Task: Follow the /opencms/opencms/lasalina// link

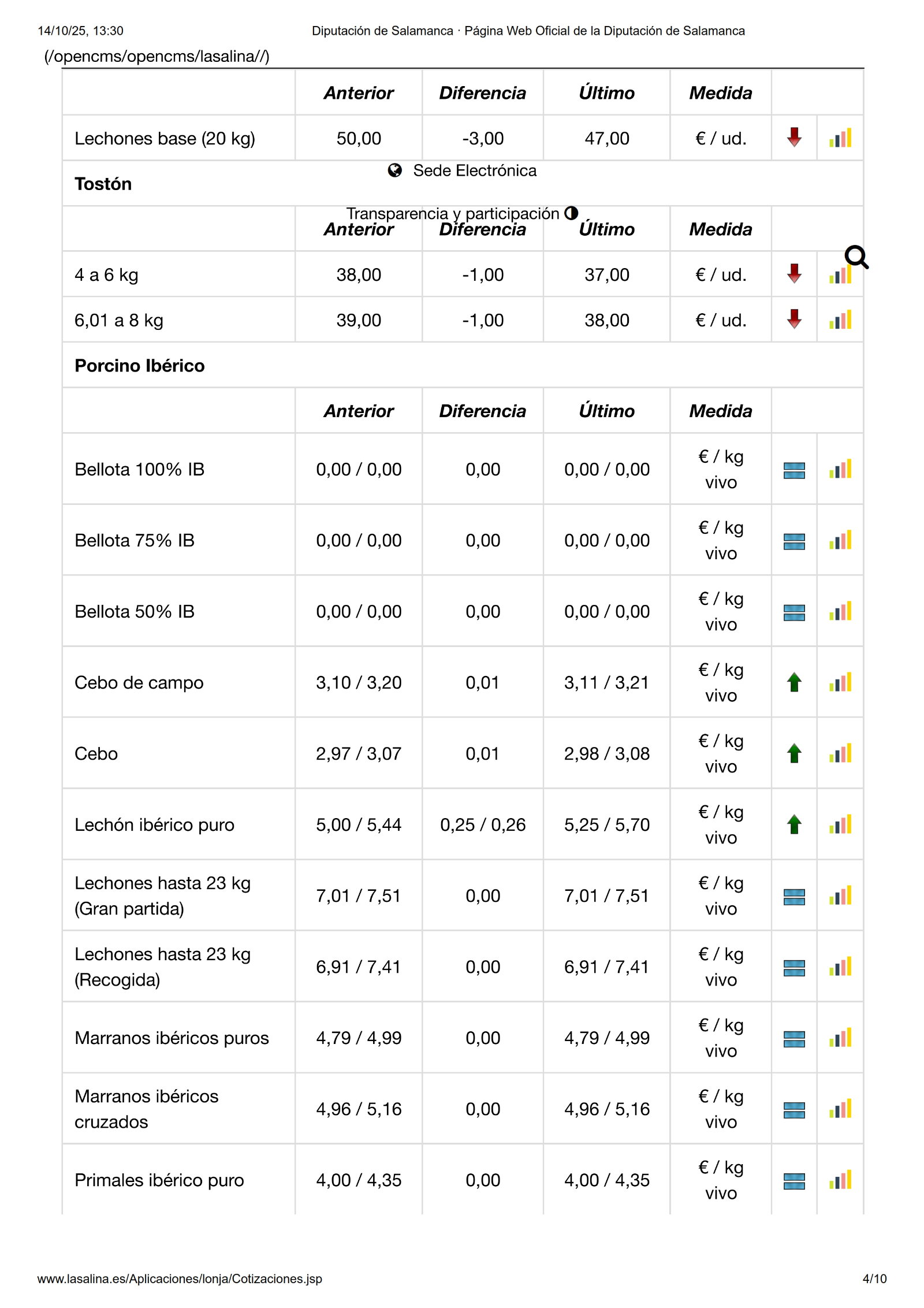Action: pos(157,57)
